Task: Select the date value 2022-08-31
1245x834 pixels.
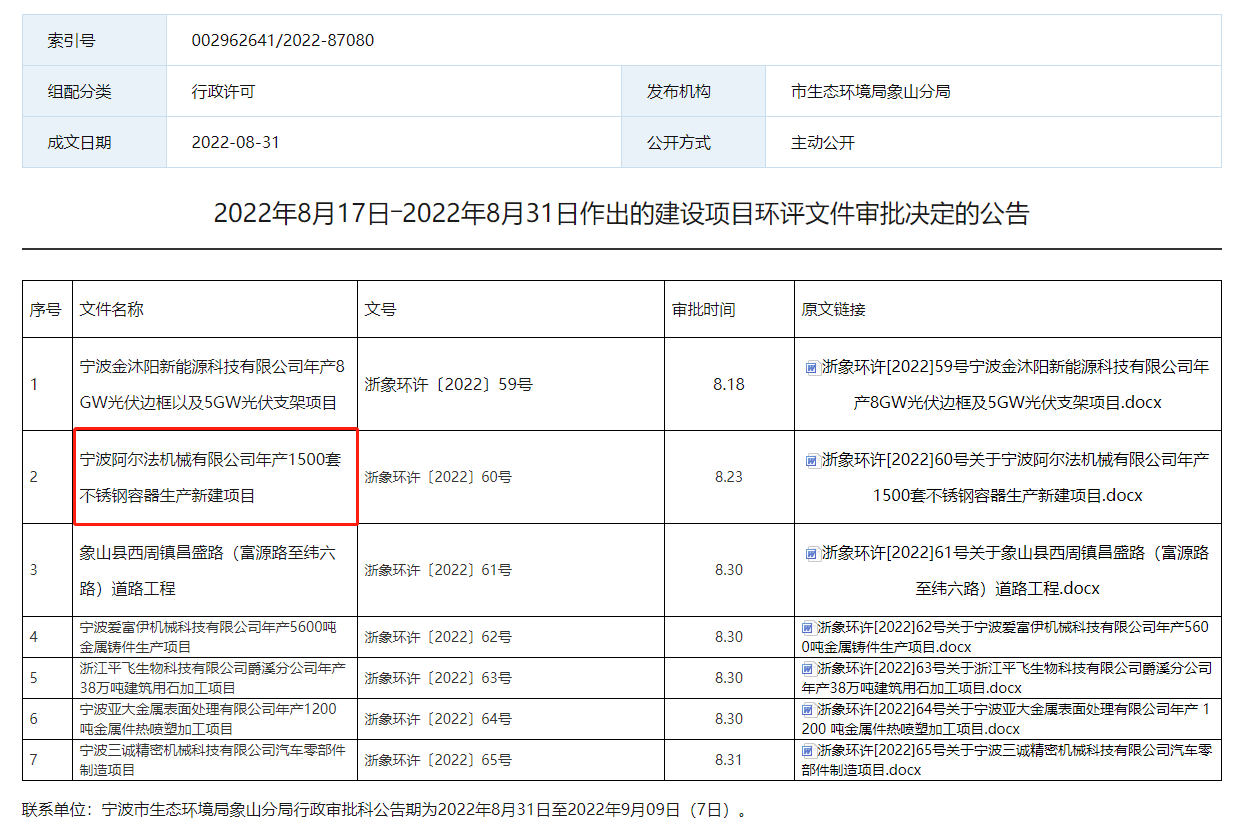Action: click(x=236, y=142)
